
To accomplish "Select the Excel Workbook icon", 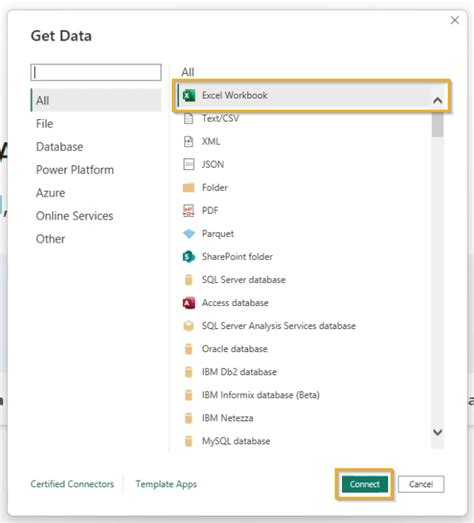I will point(189,95).
